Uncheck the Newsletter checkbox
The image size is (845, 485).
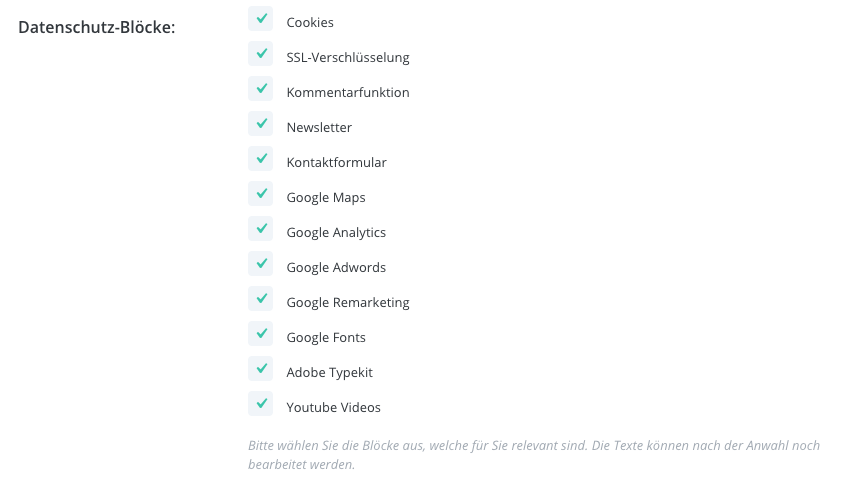[x=261, y=124]
